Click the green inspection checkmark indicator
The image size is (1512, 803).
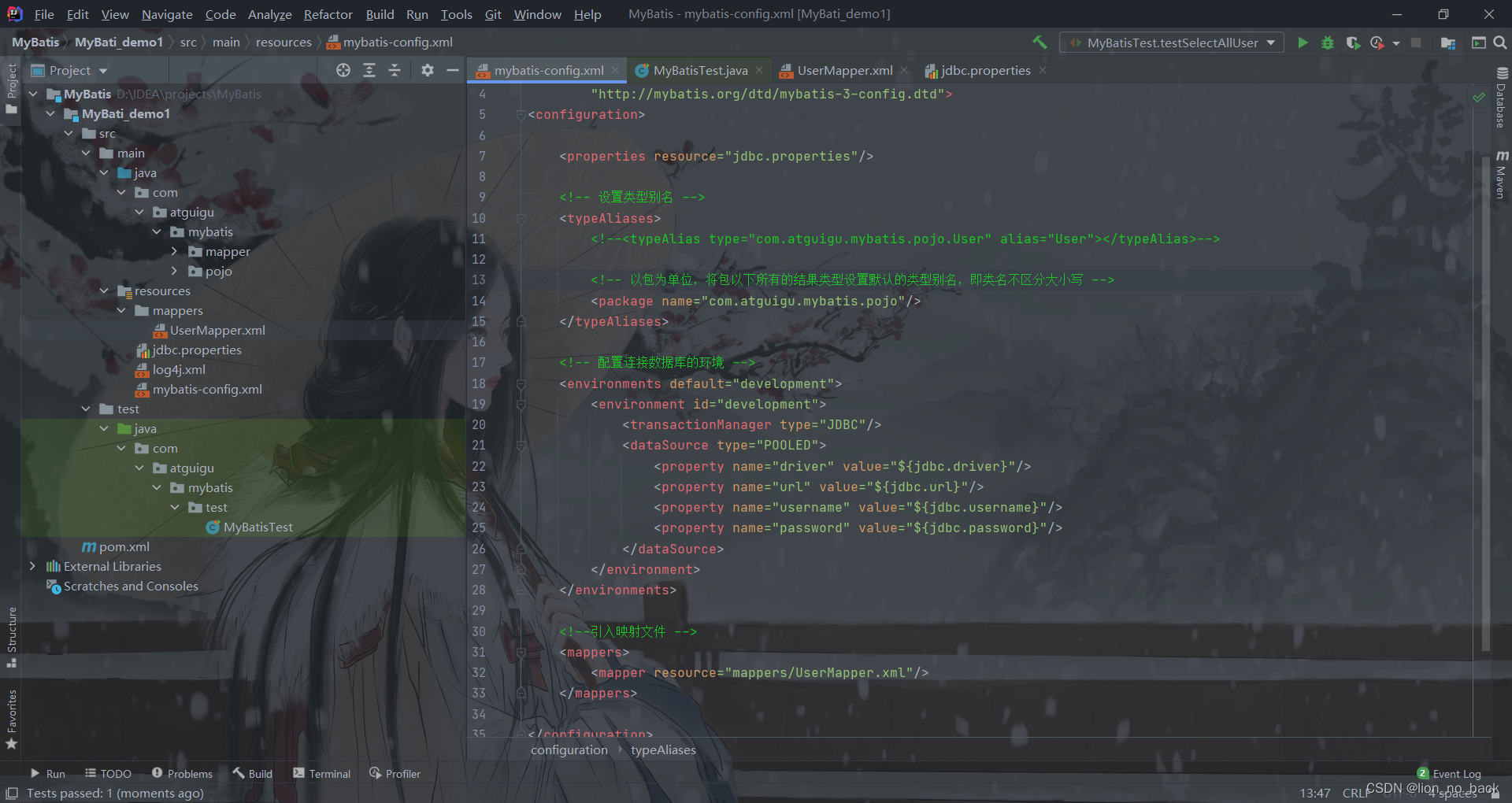point(1479,98)
